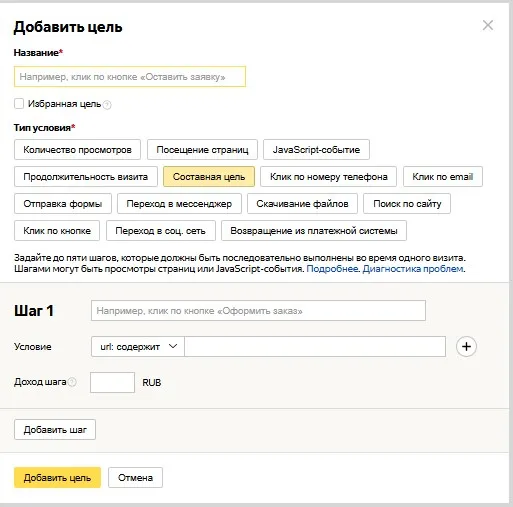Open the Диагностика проблем link
Viewport: 513px width, 507px height.
click(x=413, y=269)
